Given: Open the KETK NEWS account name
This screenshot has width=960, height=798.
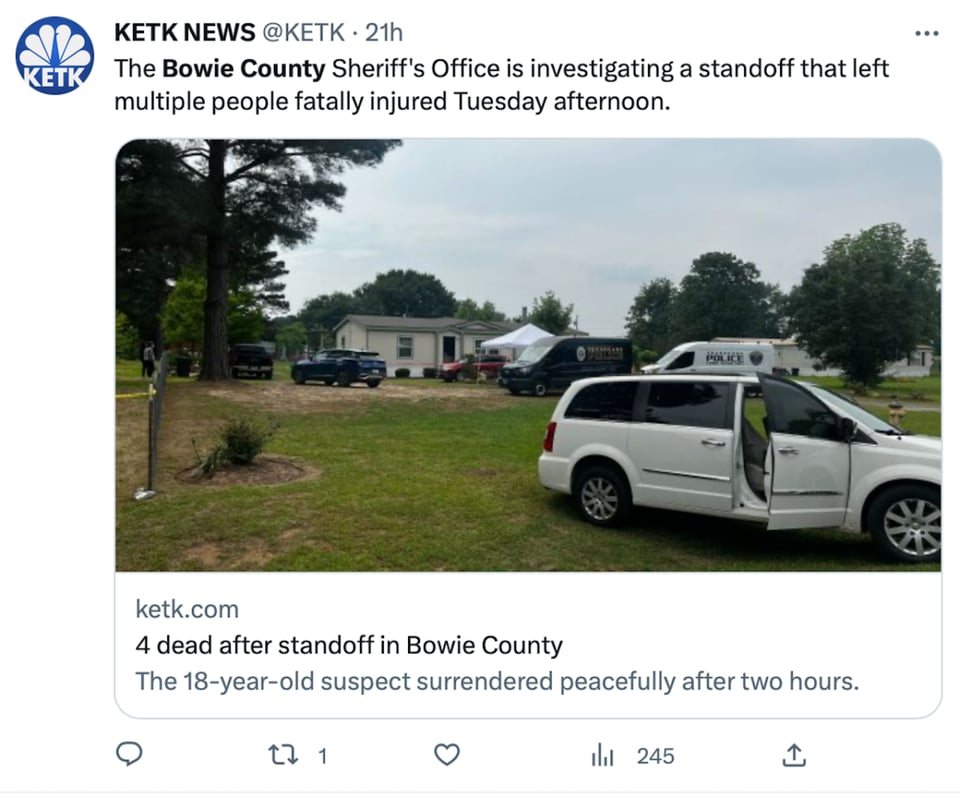Looking at the screenshot, I should click(x=184, y=32).
